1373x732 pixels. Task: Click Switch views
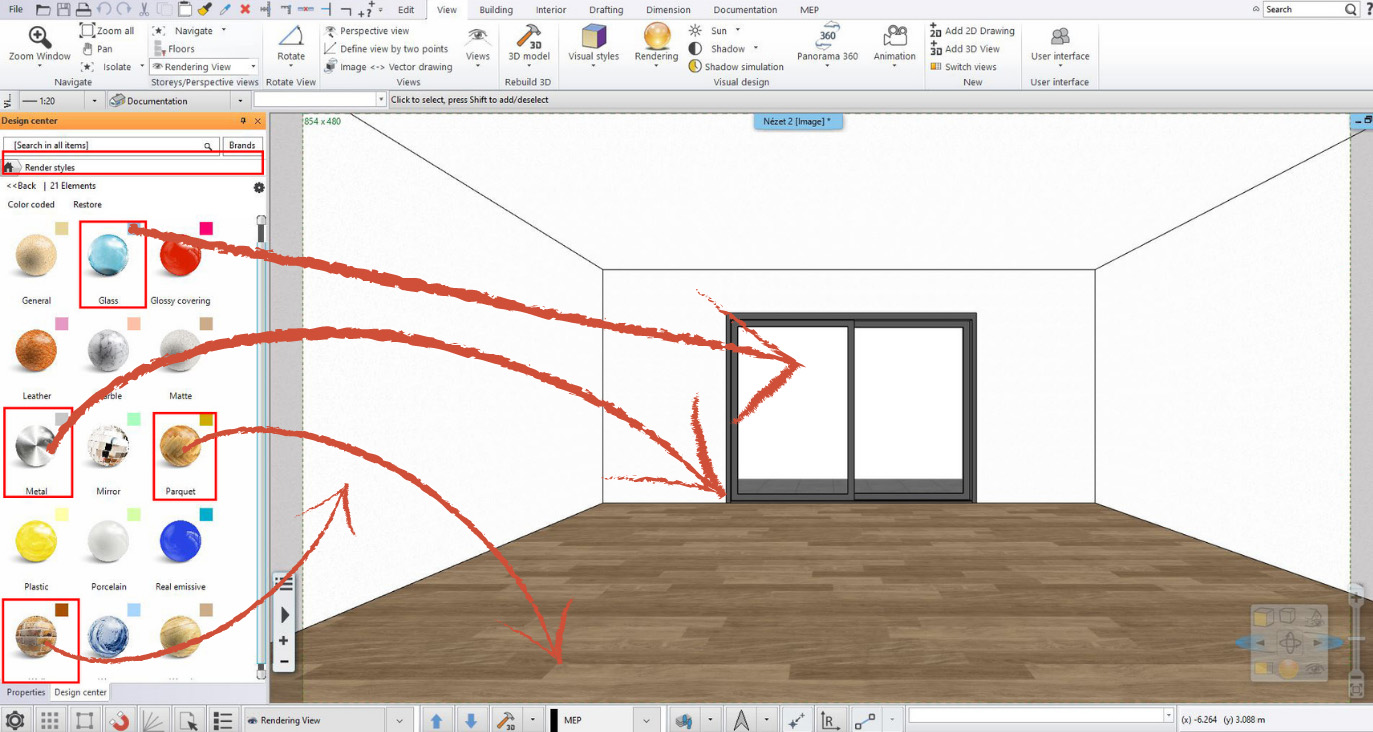point(962,67)
